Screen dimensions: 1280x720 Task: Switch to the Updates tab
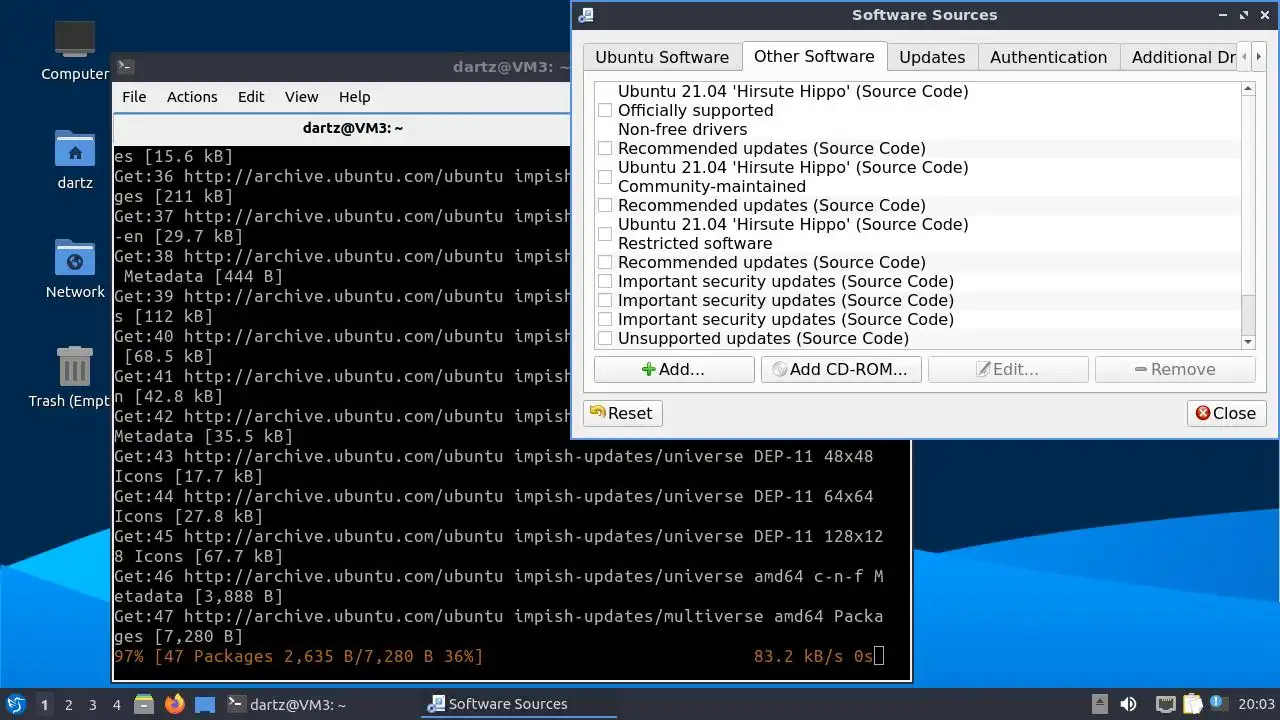(x=932, y=57)
